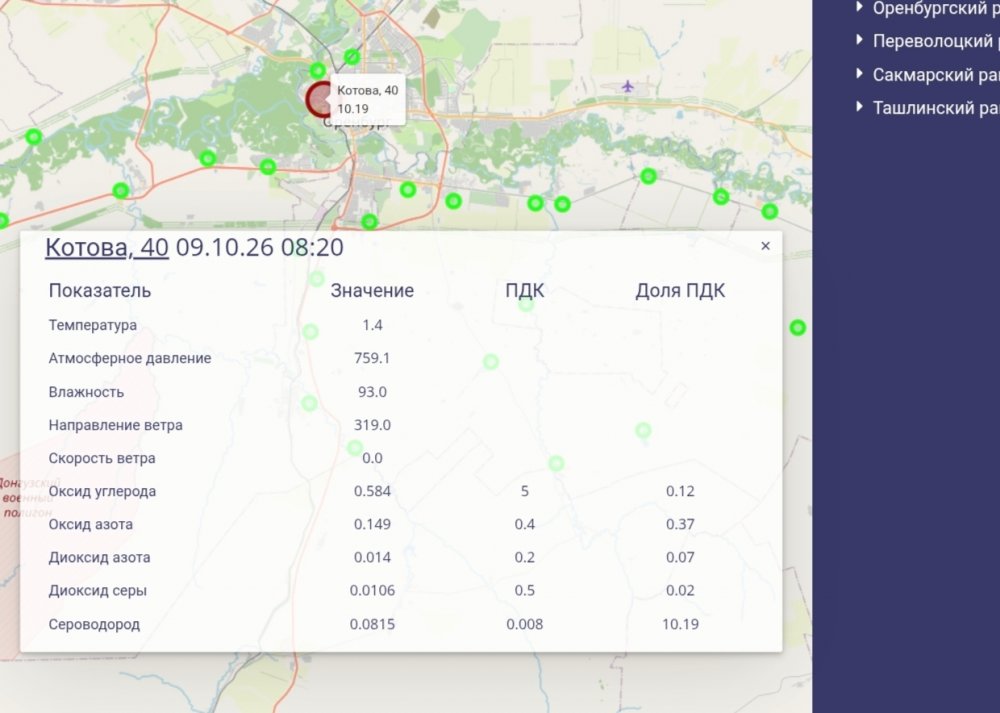This screenshot has width=1000, height=713.
Task: Select the Сероводород row label
Action: click(94, 624)
